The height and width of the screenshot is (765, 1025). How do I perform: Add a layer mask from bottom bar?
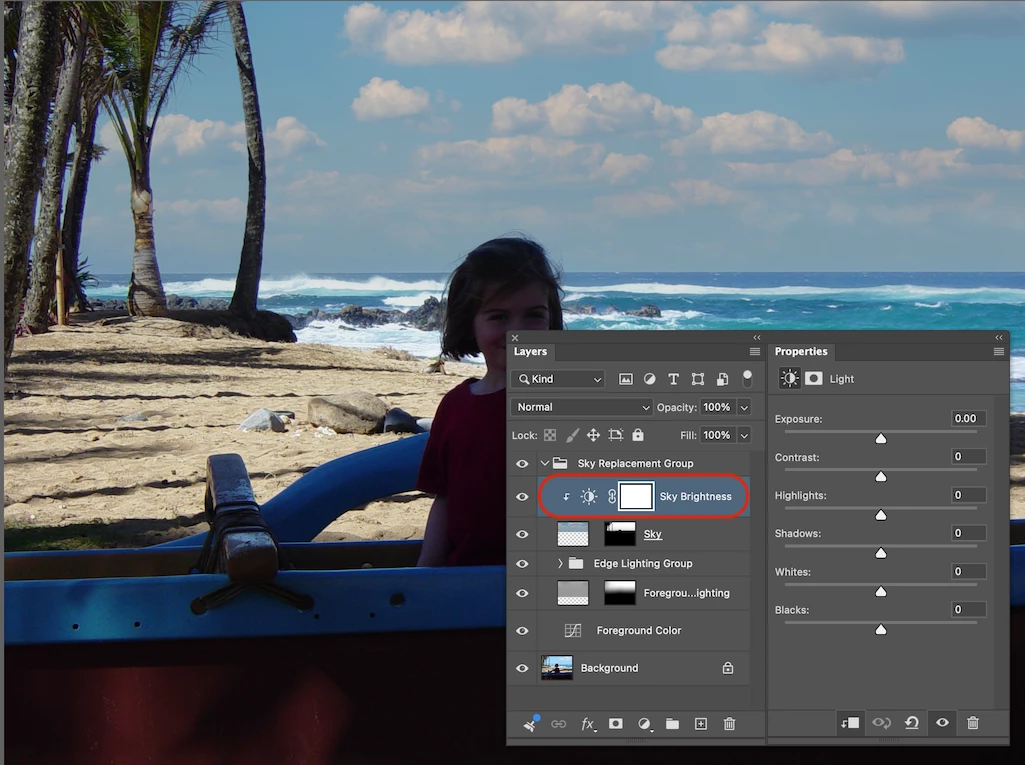coord(615,724)
